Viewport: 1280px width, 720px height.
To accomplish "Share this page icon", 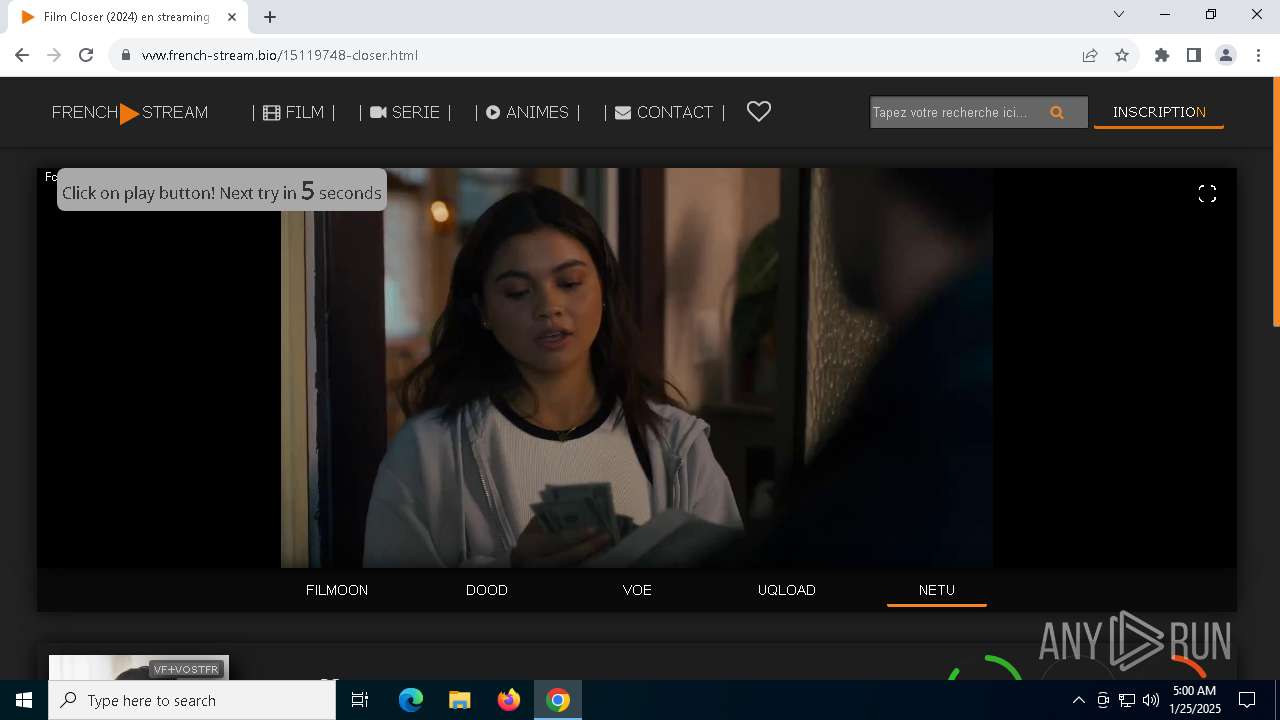I will [x=1090, y=55].
